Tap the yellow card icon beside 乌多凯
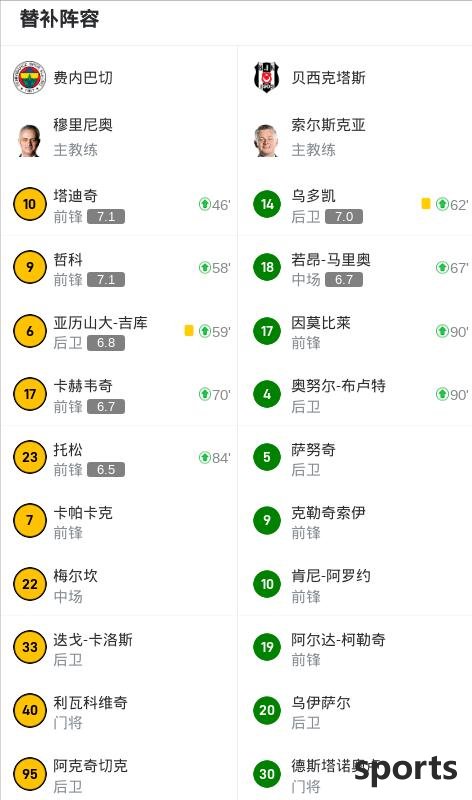Viewport: 472px width, 800px height. coord(426,204)
